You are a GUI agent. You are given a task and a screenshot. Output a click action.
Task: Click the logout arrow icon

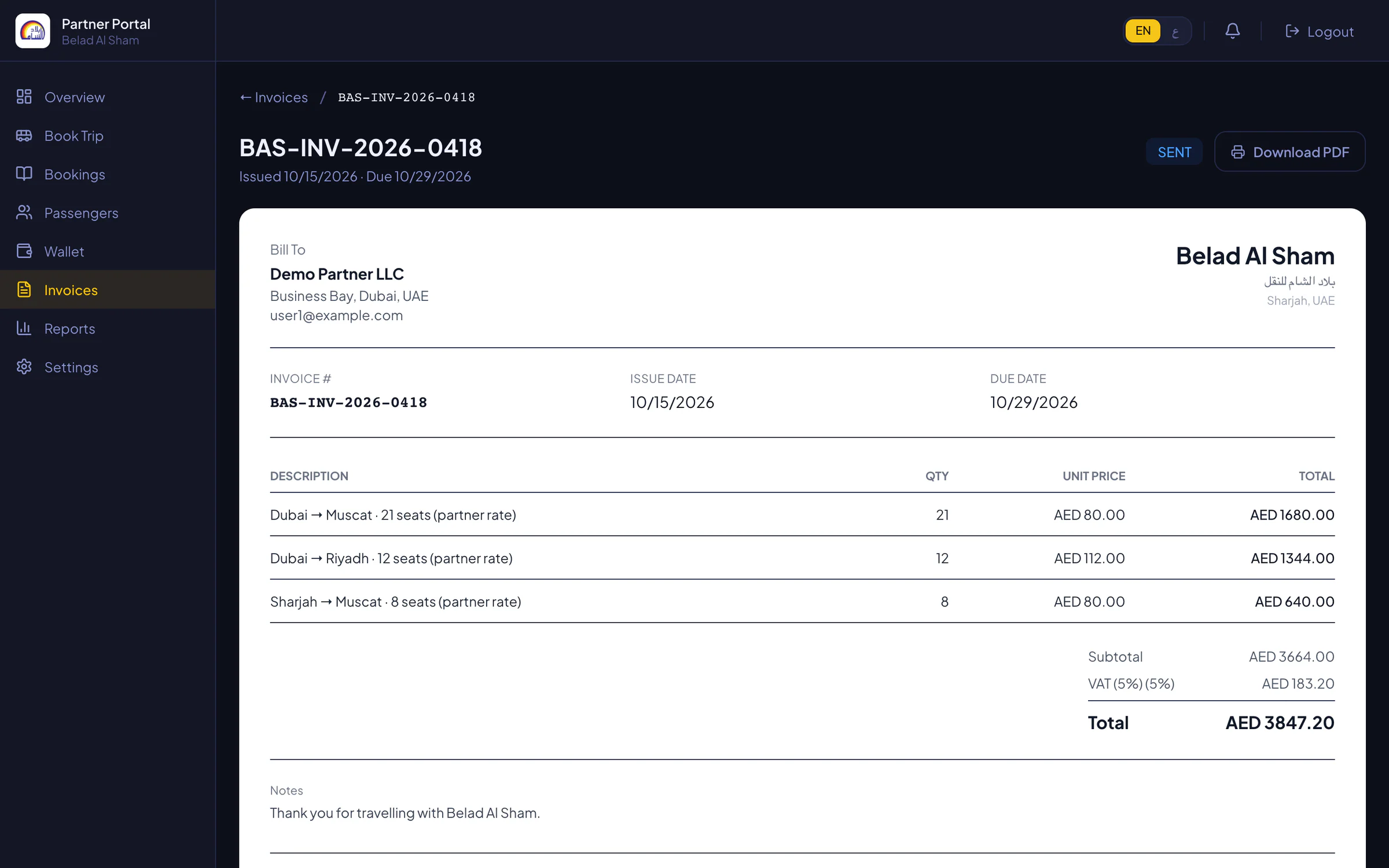click(x=1292, y=31)
